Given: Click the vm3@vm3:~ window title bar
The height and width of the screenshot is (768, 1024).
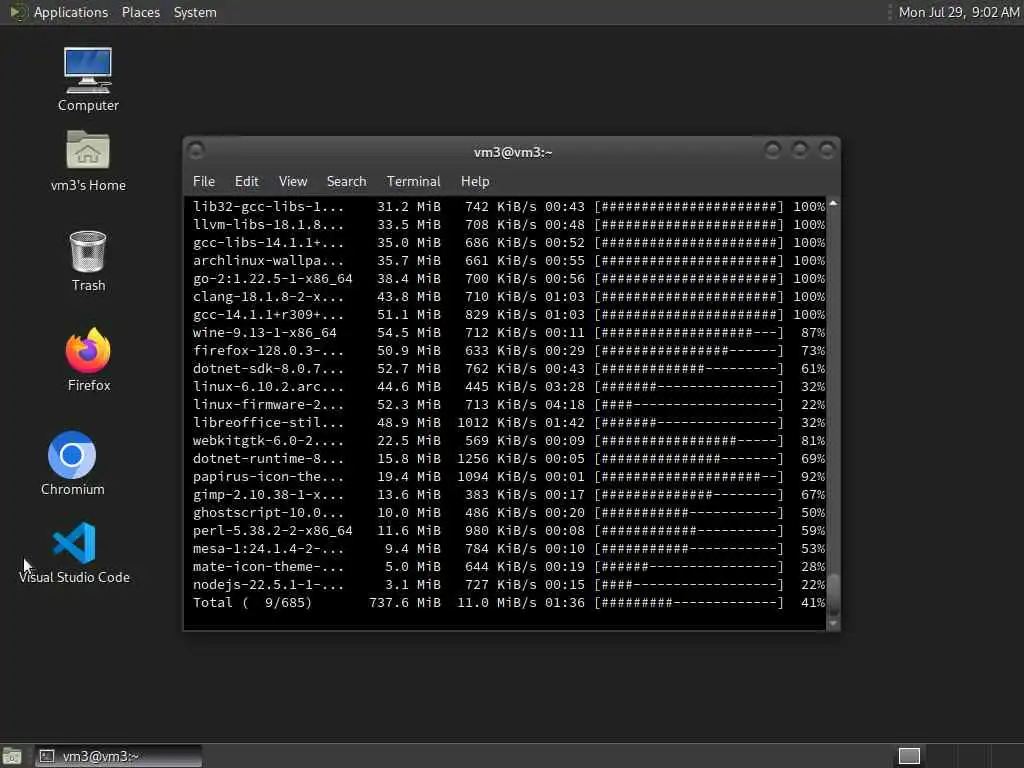Looking at the screenshot, I should [513, 152].
